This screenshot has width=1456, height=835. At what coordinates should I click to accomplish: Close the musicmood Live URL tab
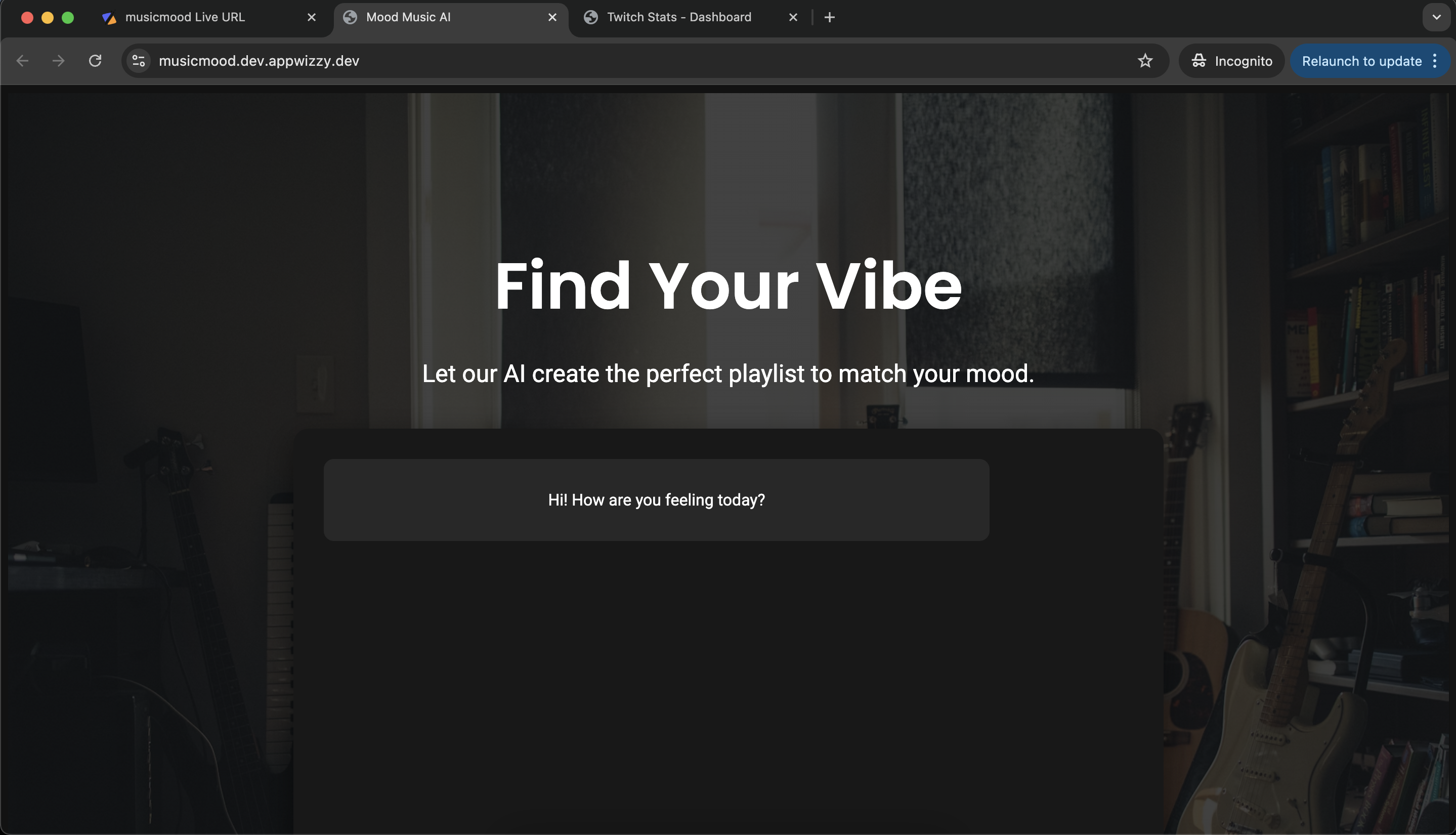(x=311, y=17)
